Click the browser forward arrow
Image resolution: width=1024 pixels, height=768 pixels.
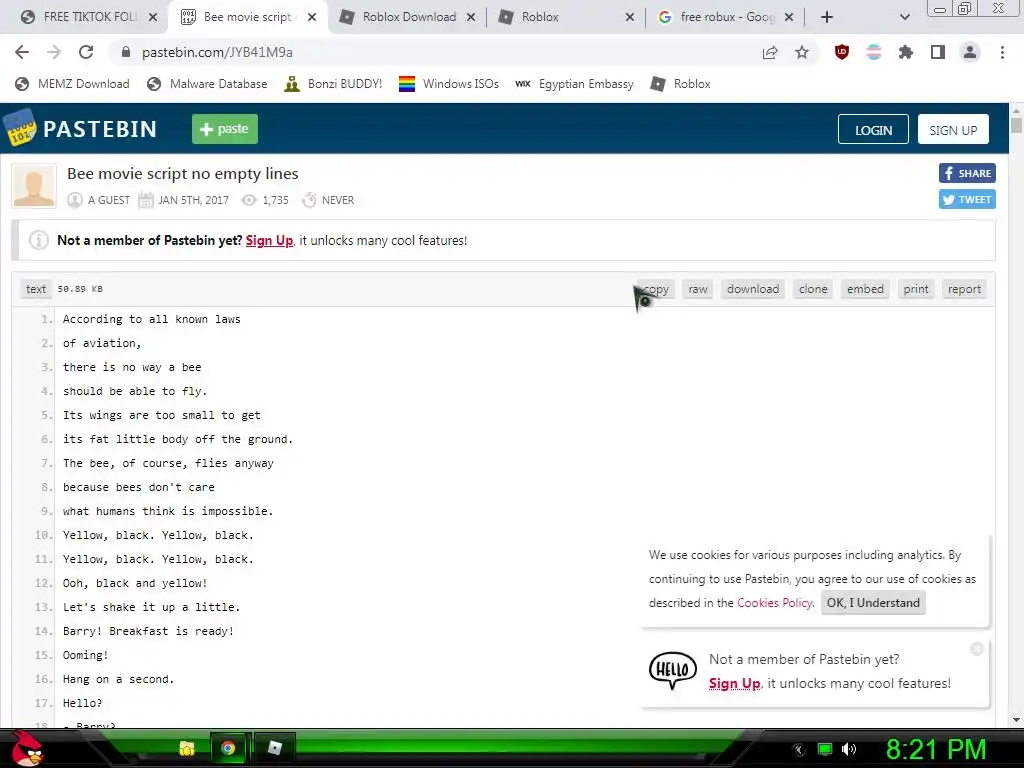[54, 52]
